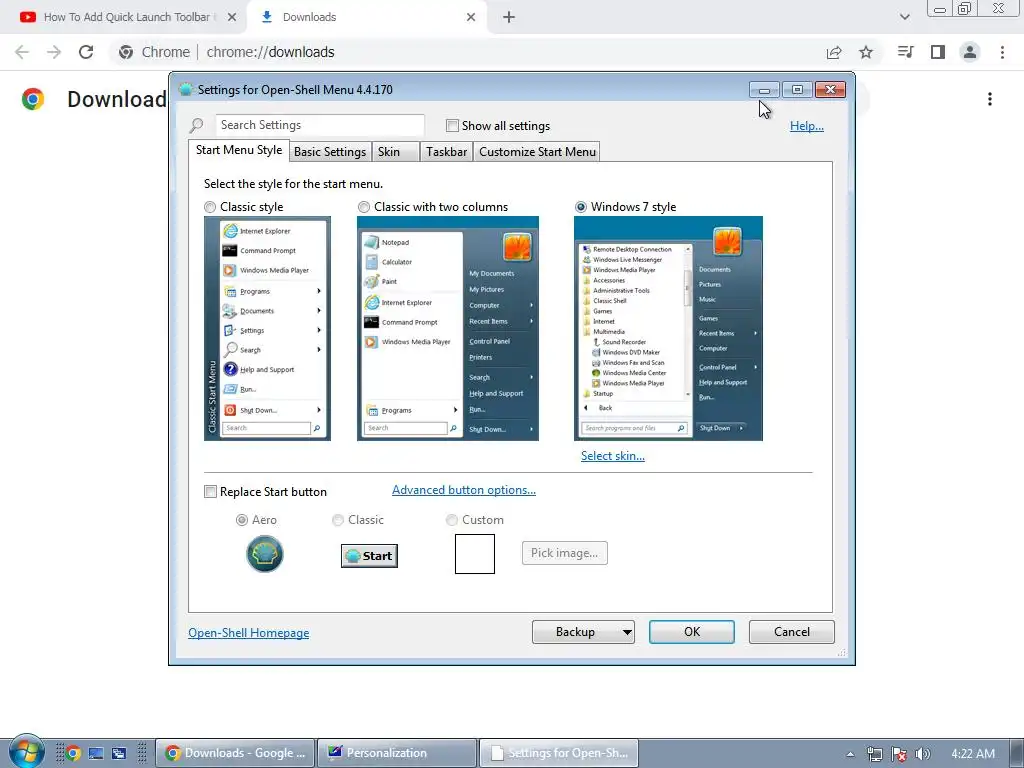The width and height of the screenshot is (1024, 768).
Task: Click Switch between windows Quick Launch icon
Action: [119, 753]
